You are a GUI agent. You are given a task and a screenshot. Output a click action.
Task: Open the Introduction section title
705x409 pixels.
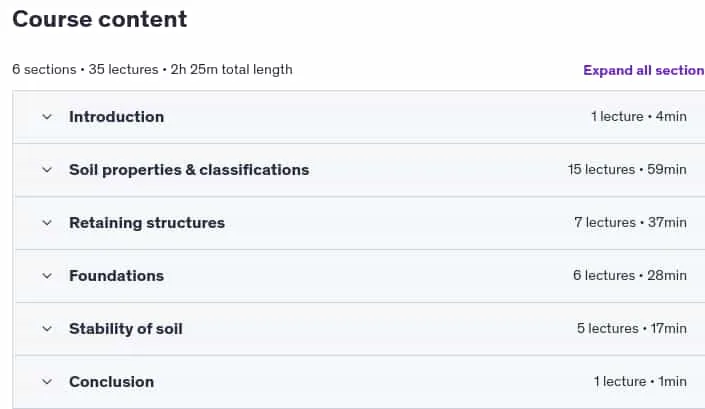(116, 117)
